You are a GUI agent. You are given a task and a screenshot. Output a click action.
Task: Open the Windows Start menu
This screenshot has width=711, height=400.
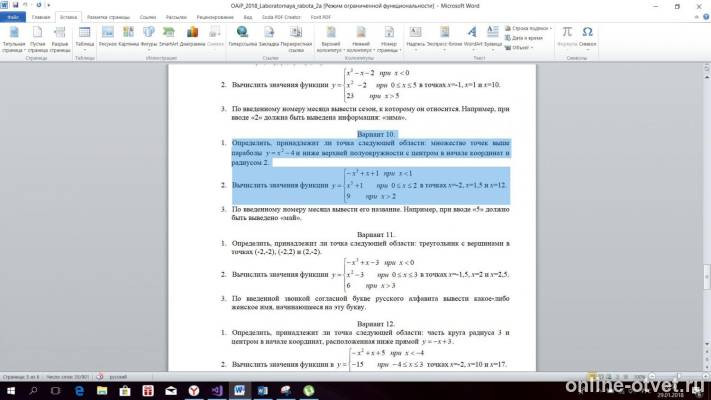[x=10, y=390]
